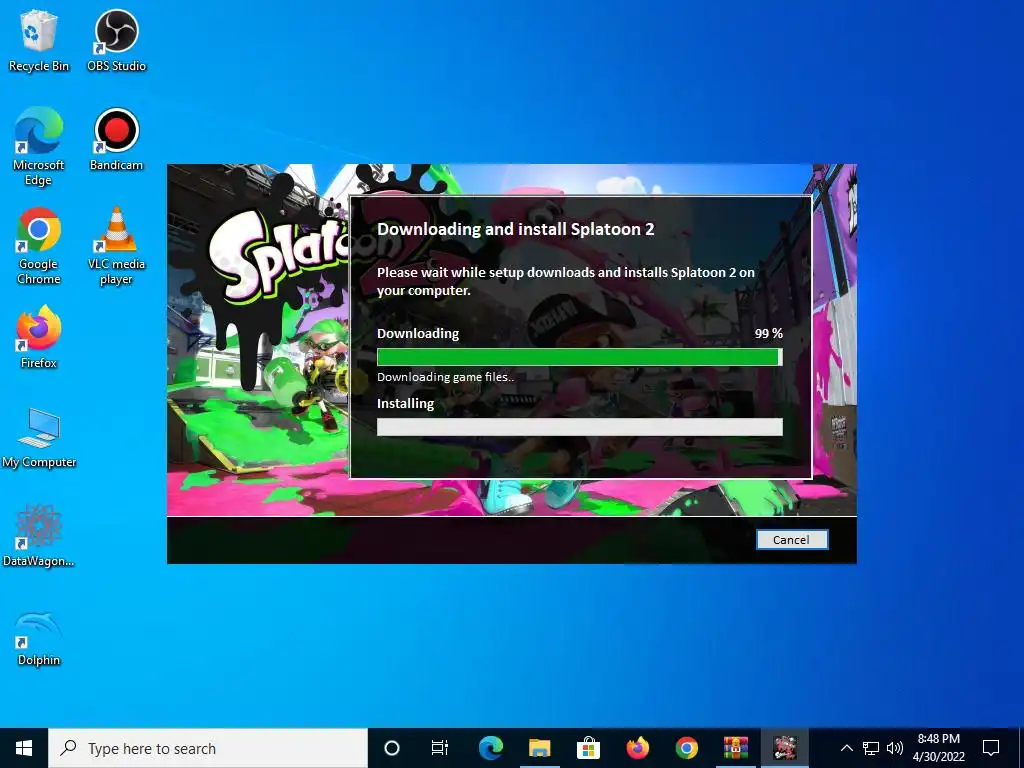The height and width of the screenshot is (768, 1024).
Task: Switch to the Splatoon installer taskbar icon
Action: coord(785,748)
